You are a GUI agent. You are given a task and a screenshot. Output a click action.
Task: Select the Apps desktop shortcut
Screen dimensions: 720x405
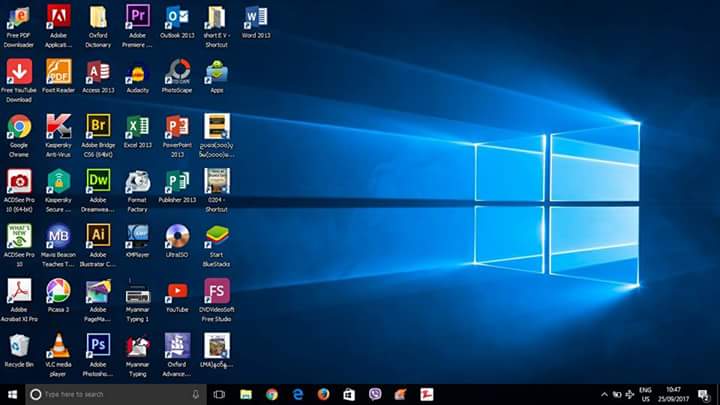click(x=217, y=76)
